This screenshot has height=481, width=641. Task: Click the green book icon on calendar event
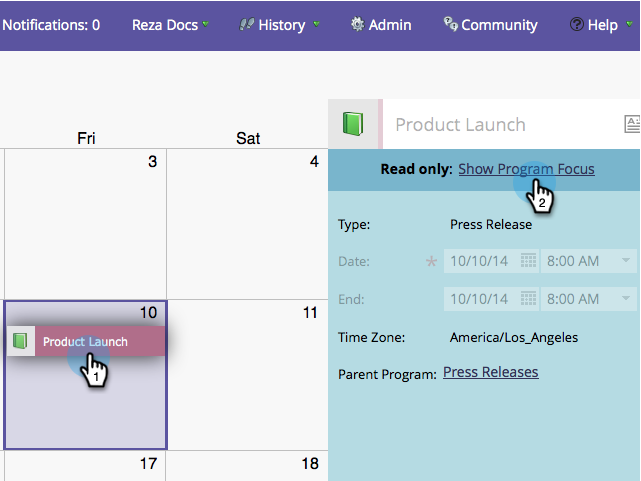[x=20, y=341]
